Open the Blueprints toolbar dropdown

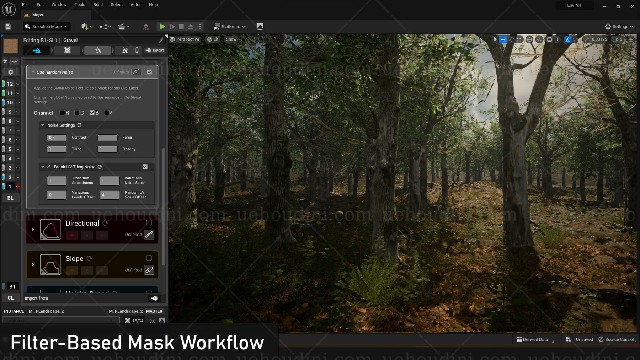(x=105, y=27)
